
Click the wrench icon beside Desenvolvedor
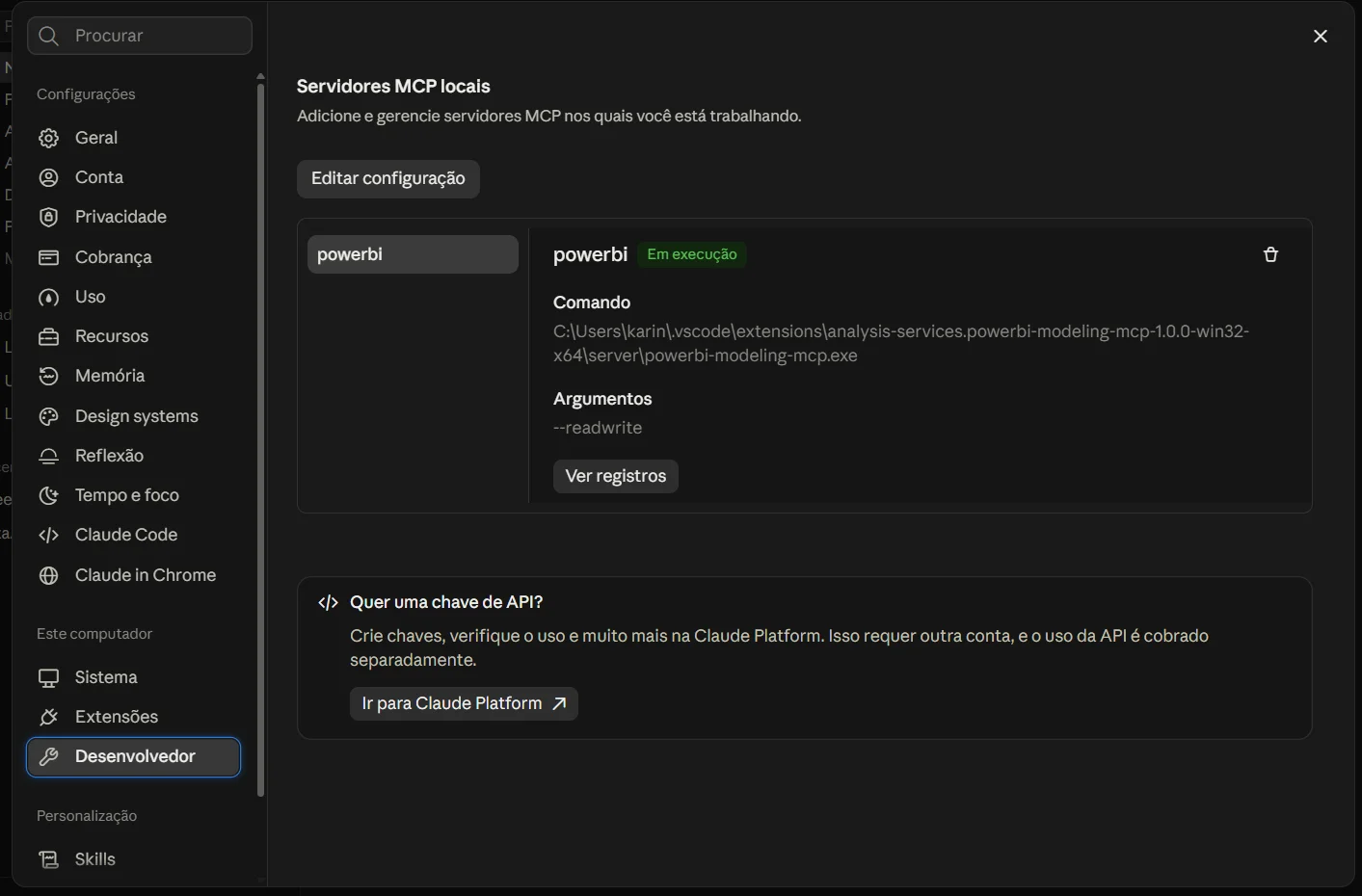[x=48, y=756]
